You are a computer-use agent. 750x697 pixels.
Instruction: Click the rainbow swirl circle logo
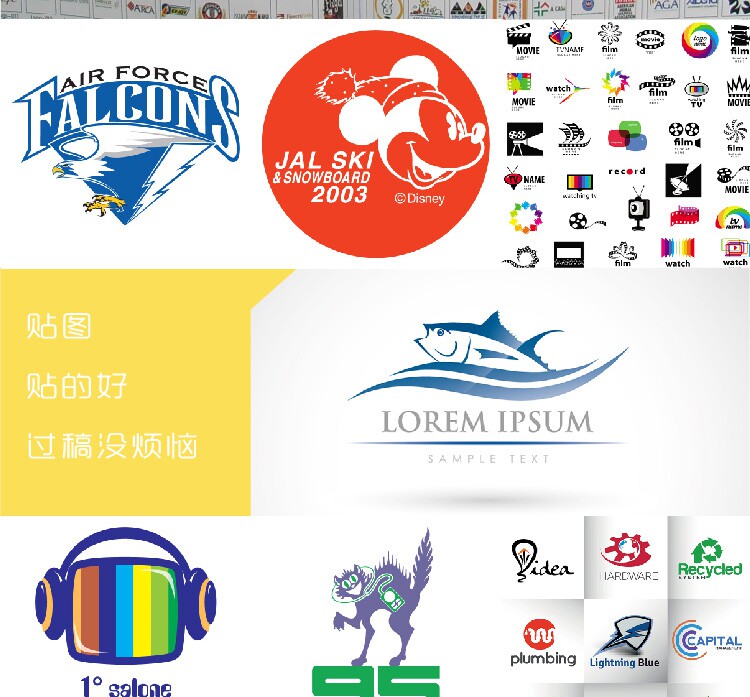[x=700, y=40]
